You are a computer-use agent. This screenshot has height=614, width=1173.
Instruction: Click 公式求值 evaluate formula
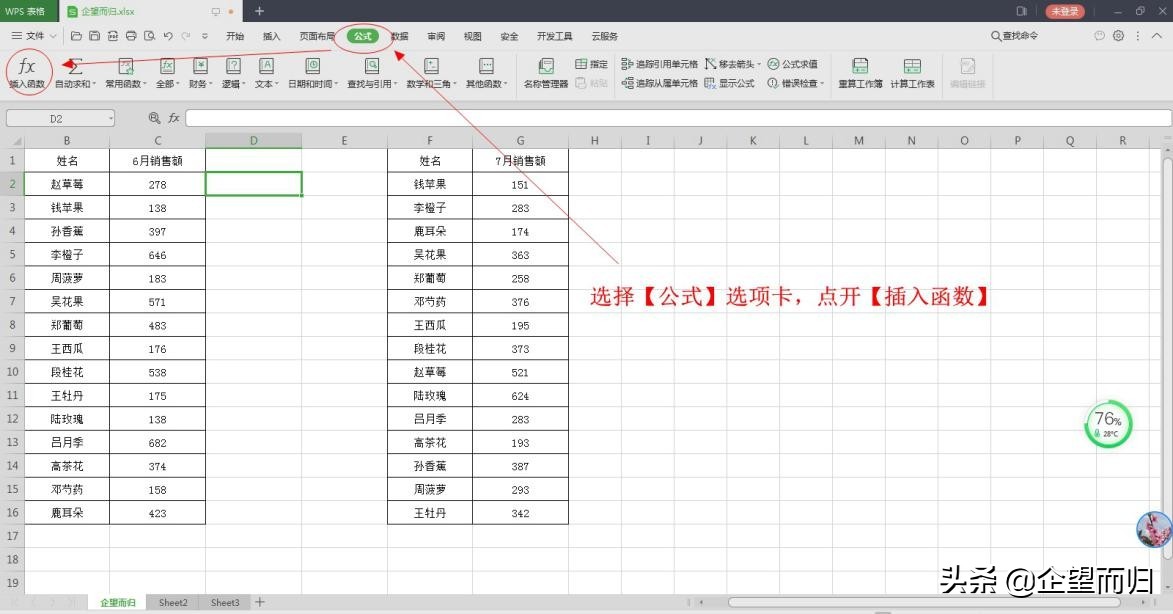pyautogui.click(x=793, y=64)
